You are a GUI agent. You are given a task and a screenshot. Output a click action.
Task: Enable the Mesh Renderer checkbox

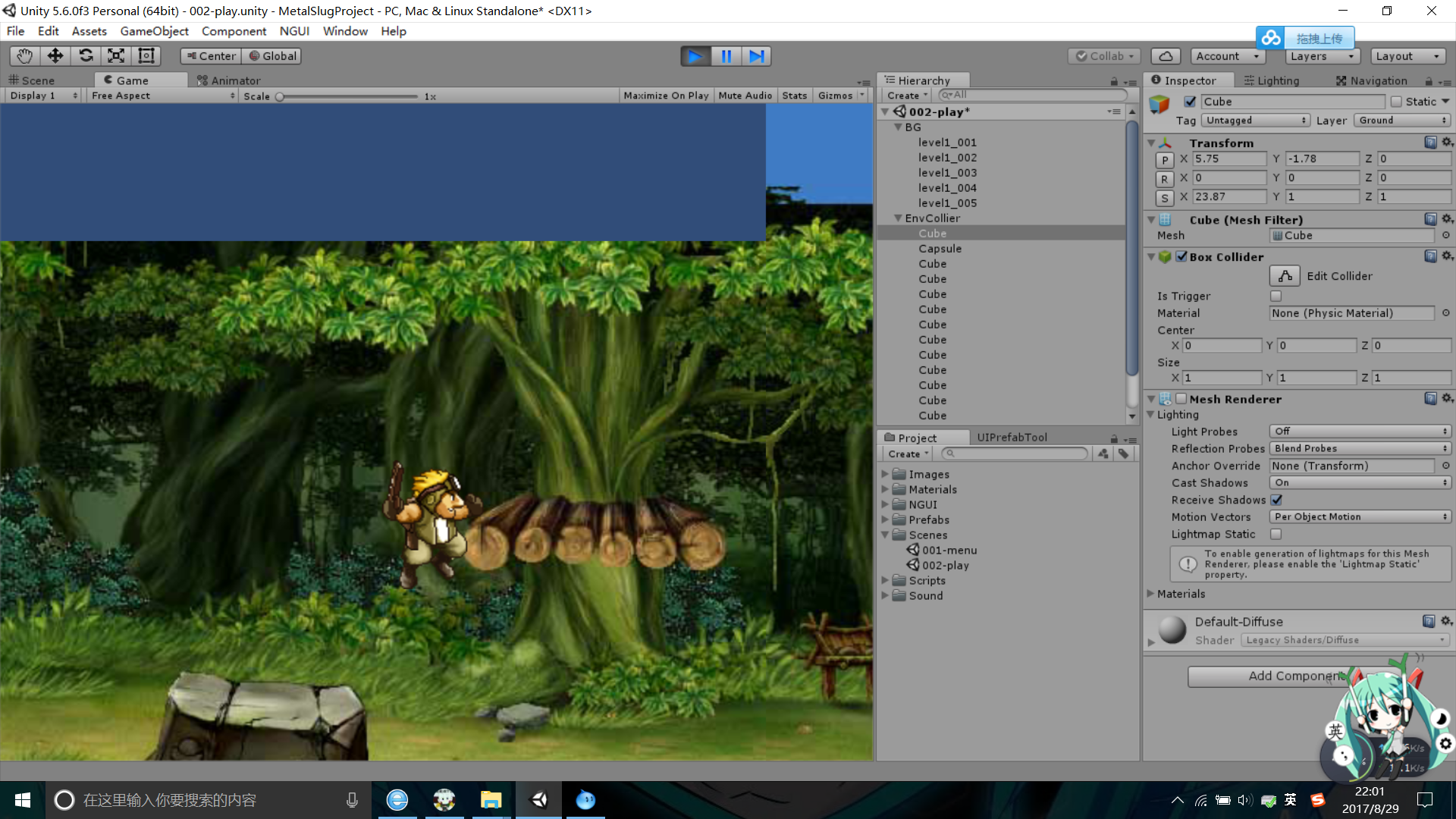click(1181, 399)
